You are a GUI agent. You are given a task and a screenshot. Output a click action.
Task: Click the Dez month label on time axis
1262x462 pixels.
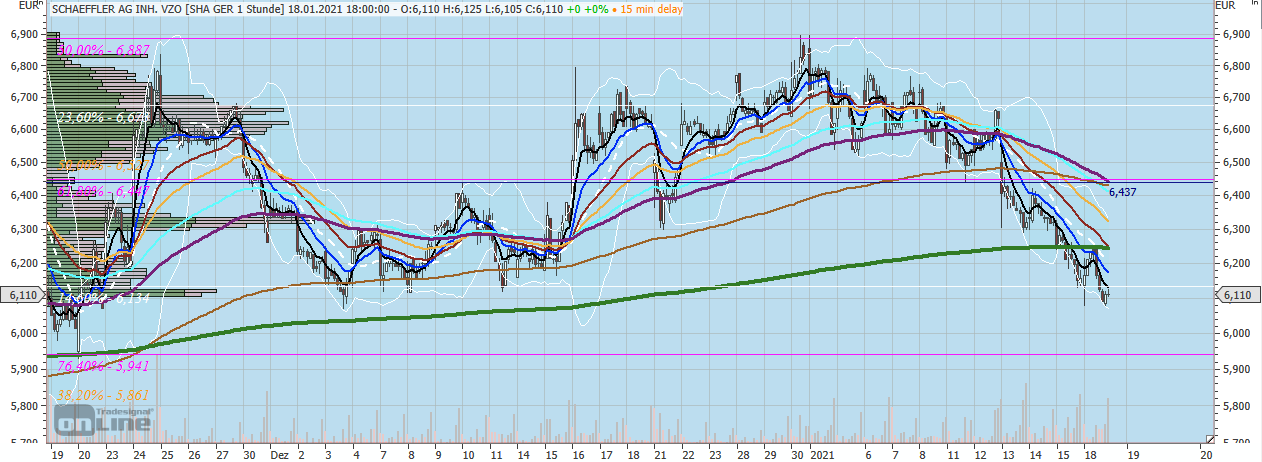(x=281, y=453)
